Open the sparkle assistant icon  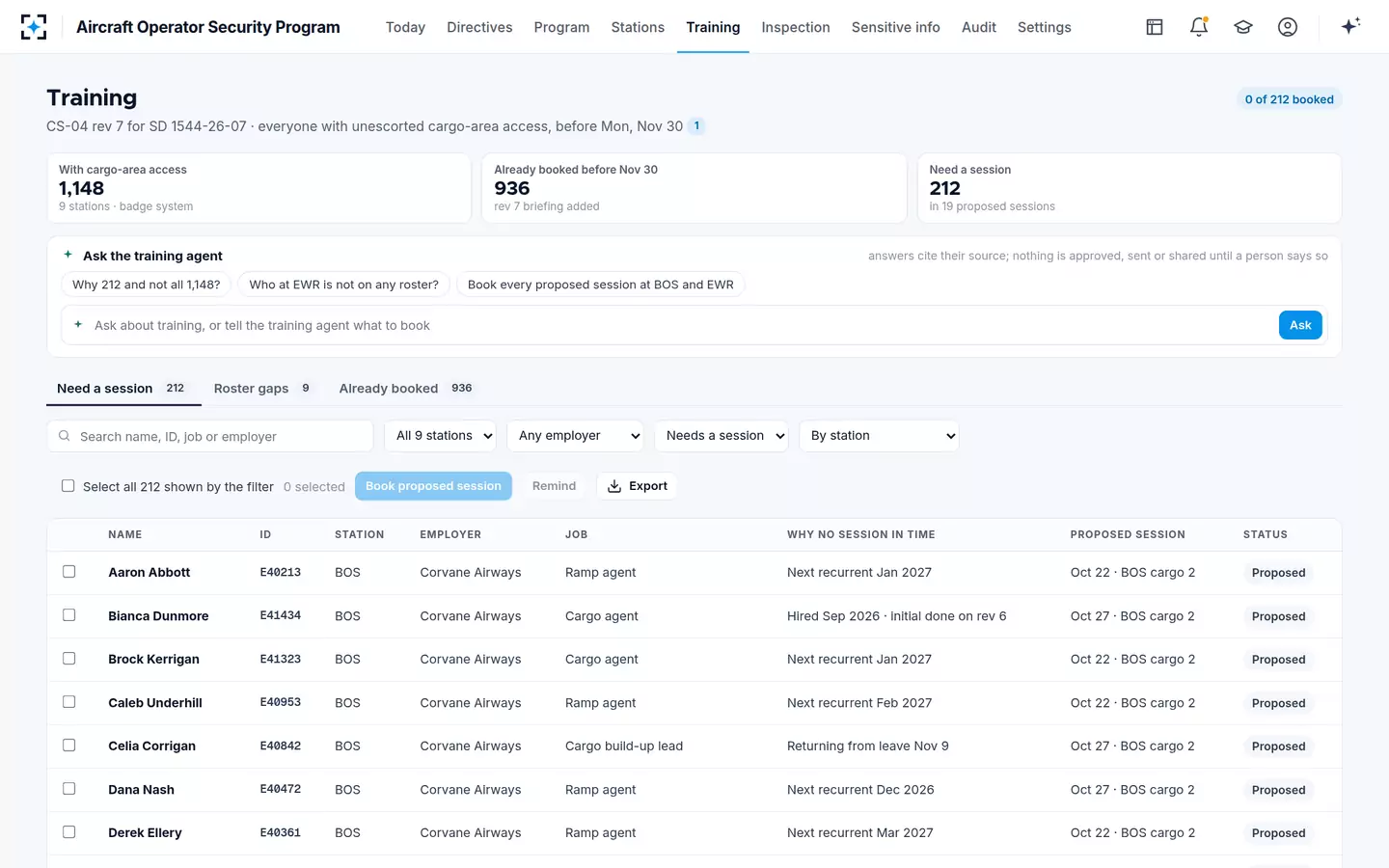pos(1350,26)
